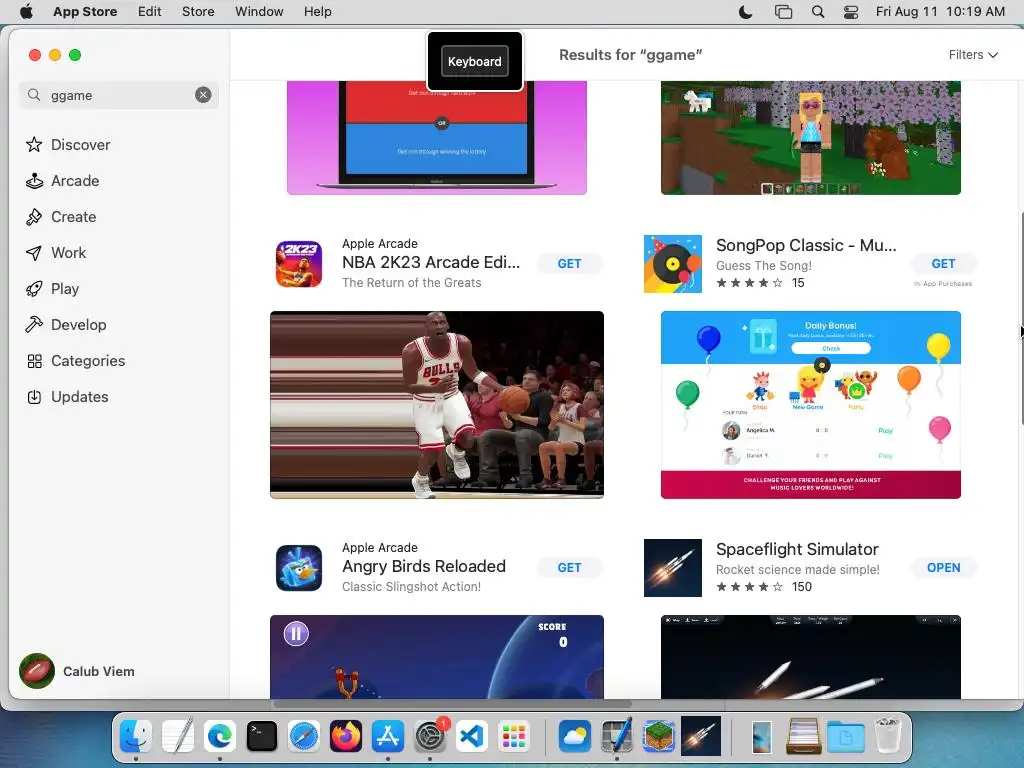Click the Spaceflight Simulator app icon
The image size is (1024, 768).
(673, 568)
